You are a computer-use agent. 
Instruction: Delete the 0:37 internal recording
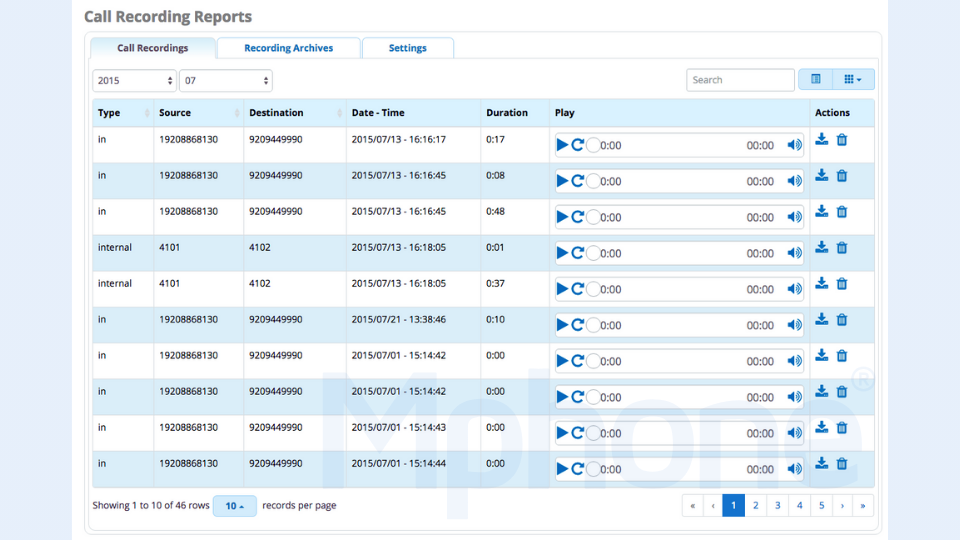click(x=842, y=283)
